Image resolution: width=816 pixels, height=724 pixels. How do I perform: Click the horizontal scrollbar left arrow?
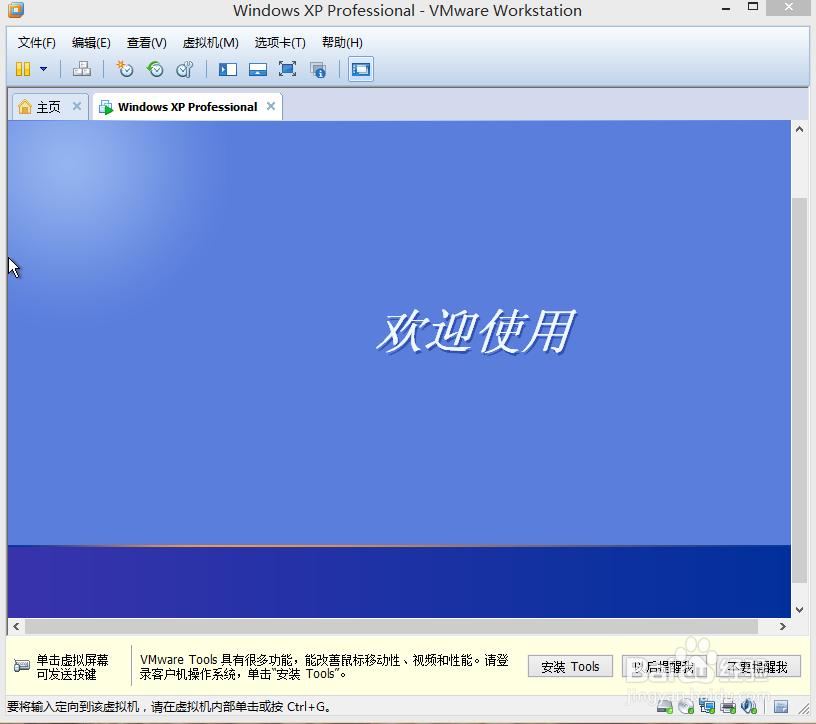point(16,626)
